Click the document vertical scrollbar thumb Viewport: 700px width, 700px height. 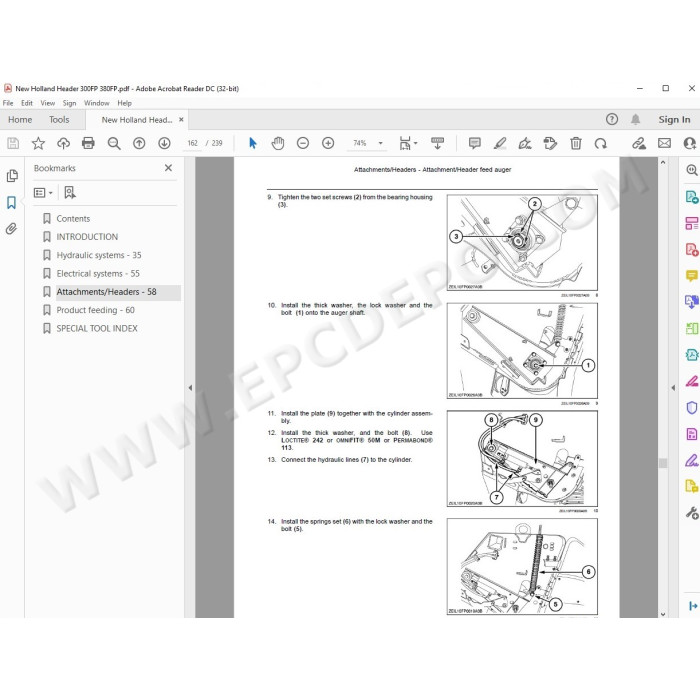point(663,463)
